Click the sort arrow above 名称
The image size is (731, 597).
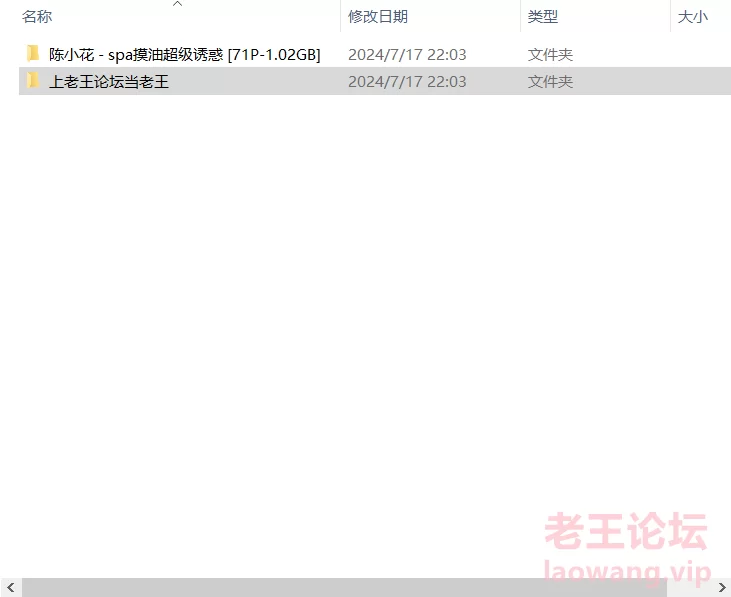tap(178, 4)
